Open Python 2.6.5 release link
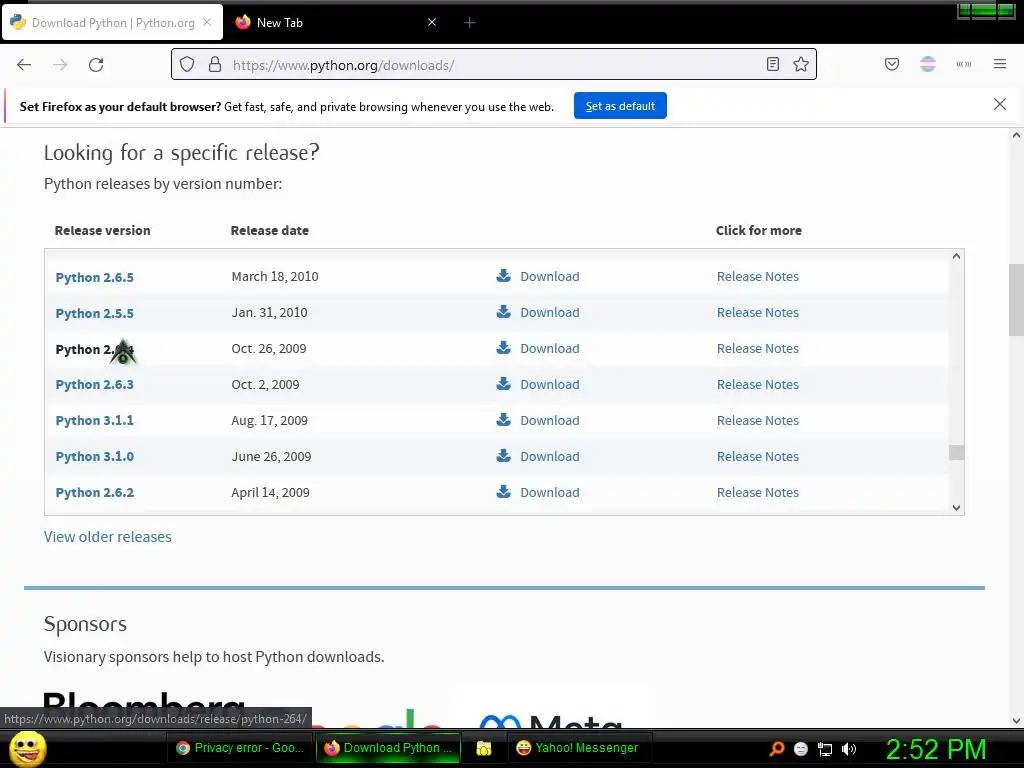Viewport: 1024px width, 768px height. tap(95, 278)
